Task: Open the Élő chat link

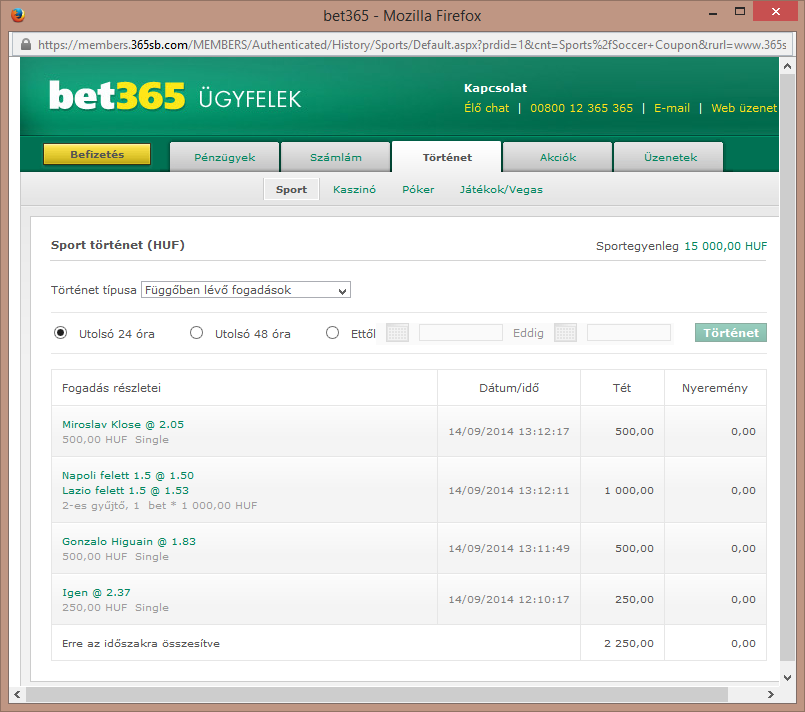Action: tap(486, 108)
